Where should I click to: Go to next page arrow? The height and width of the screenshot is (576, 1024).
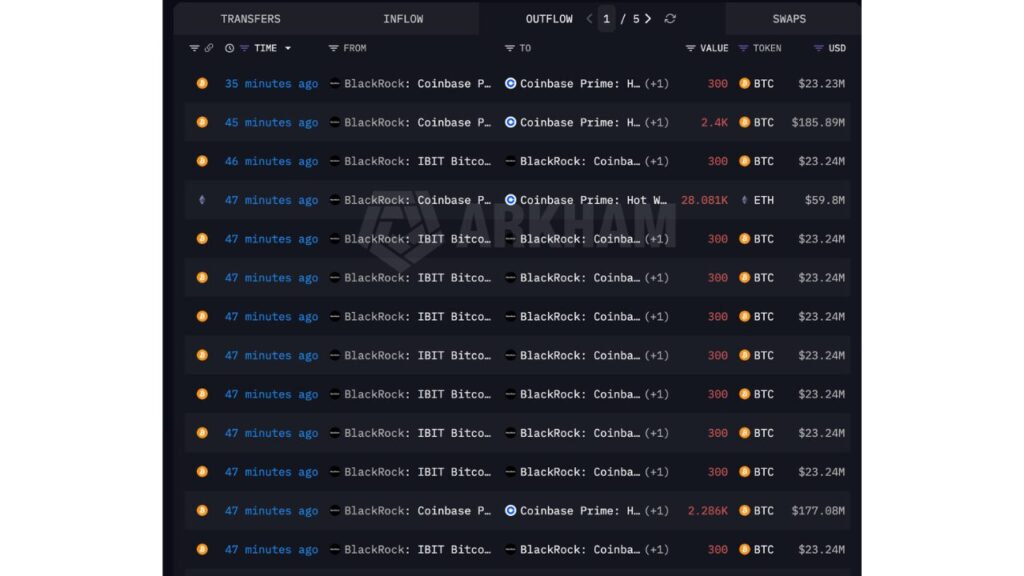pos(648,19)
